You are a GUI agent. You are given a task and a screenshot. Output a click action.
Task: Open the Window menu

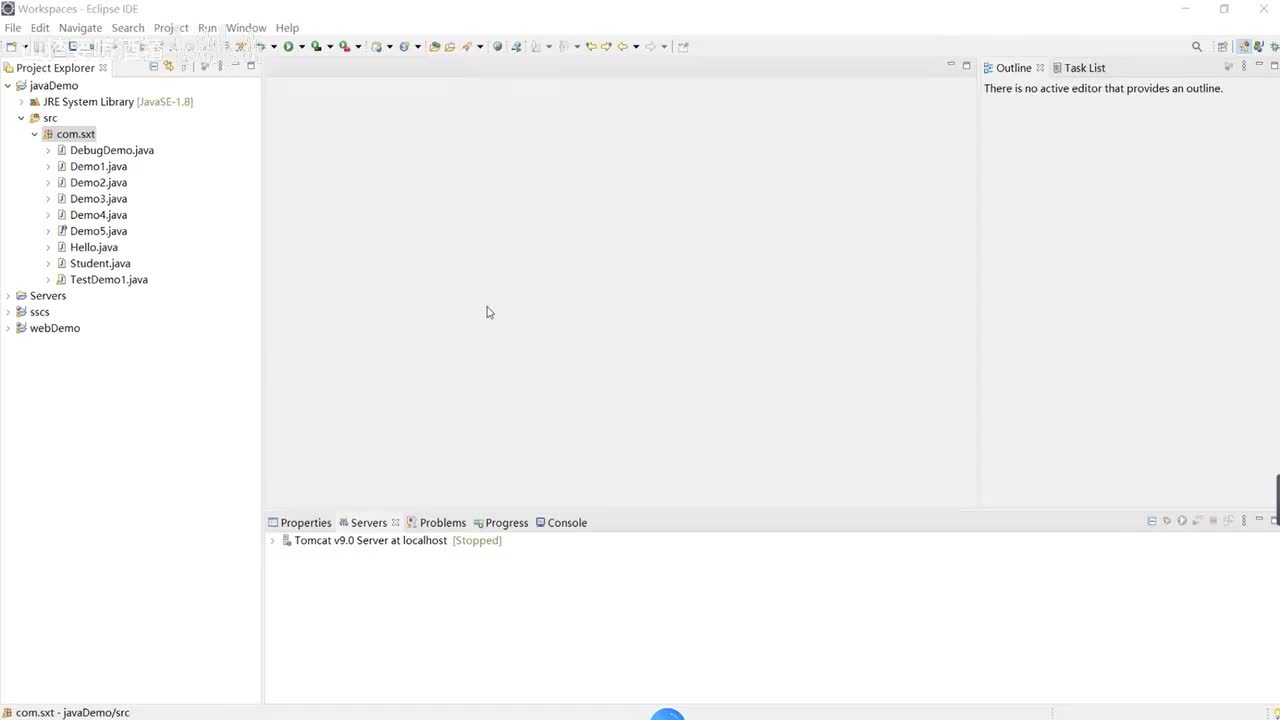pyautogui.click(x=246, y=28)
